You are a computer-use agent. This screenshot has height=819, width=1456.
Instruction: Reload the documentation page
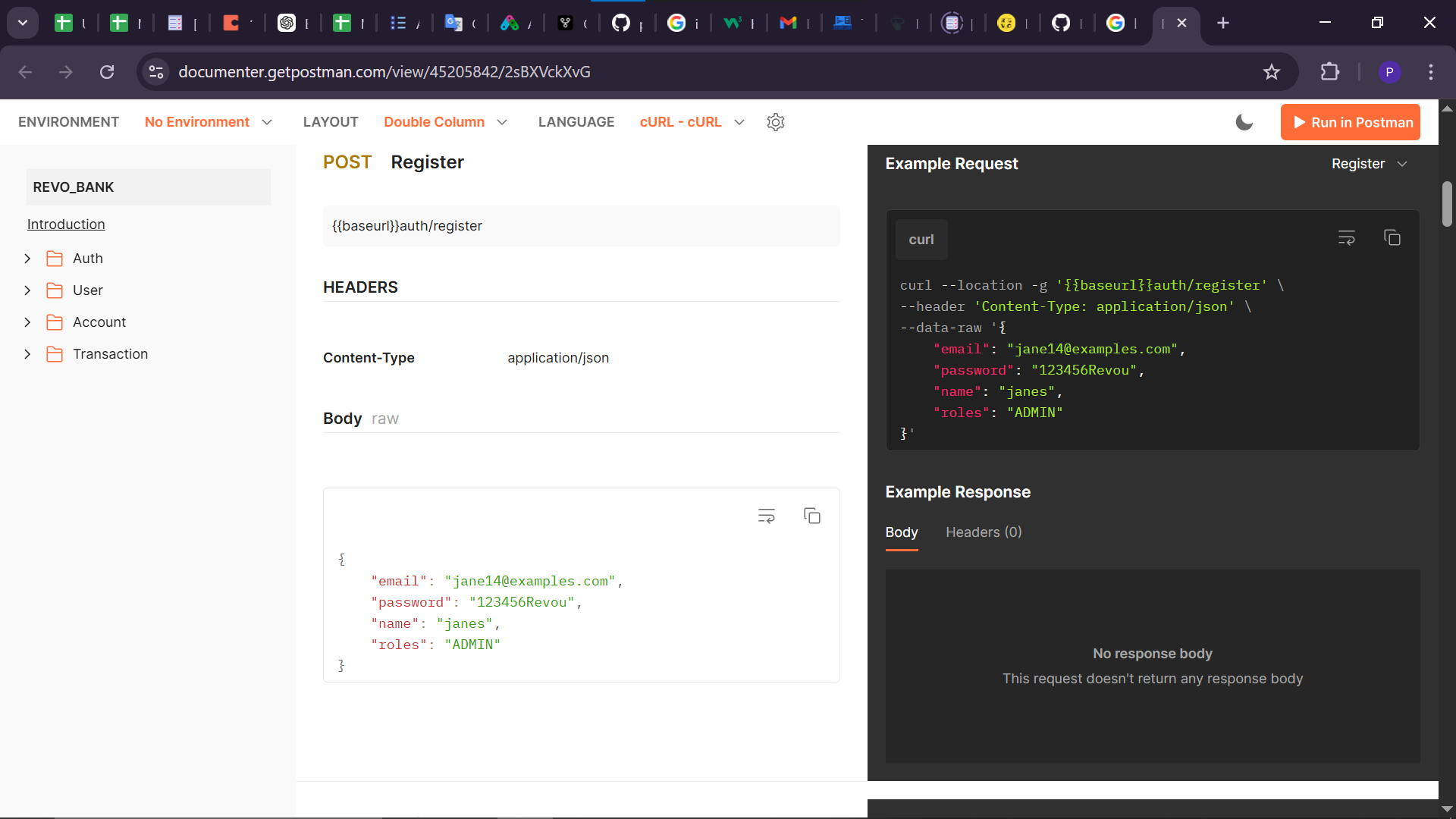[107, 72]
